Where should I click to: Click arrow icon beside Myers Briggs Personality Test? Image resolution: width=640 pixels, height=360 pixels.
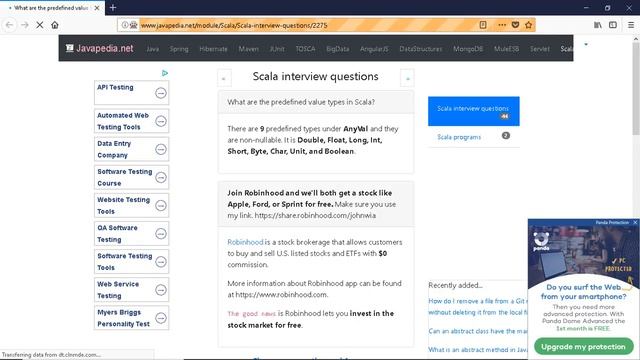(x=161, y=318)
